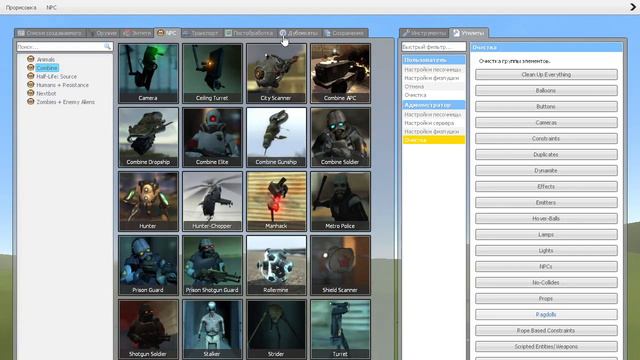Click the NPCs cleanup button
Screen dimensions: 640x360
pyautogui.click(x=546, y=267)
